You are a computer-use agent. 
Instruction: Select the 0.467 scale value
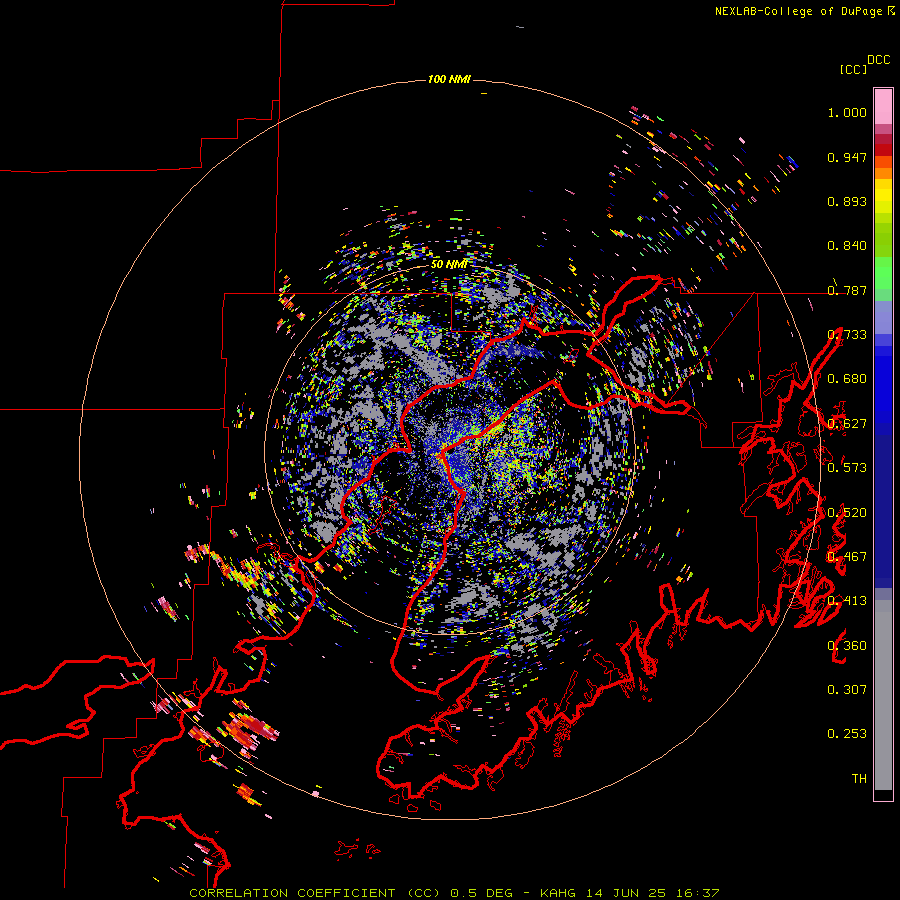(x=847, y=557)
